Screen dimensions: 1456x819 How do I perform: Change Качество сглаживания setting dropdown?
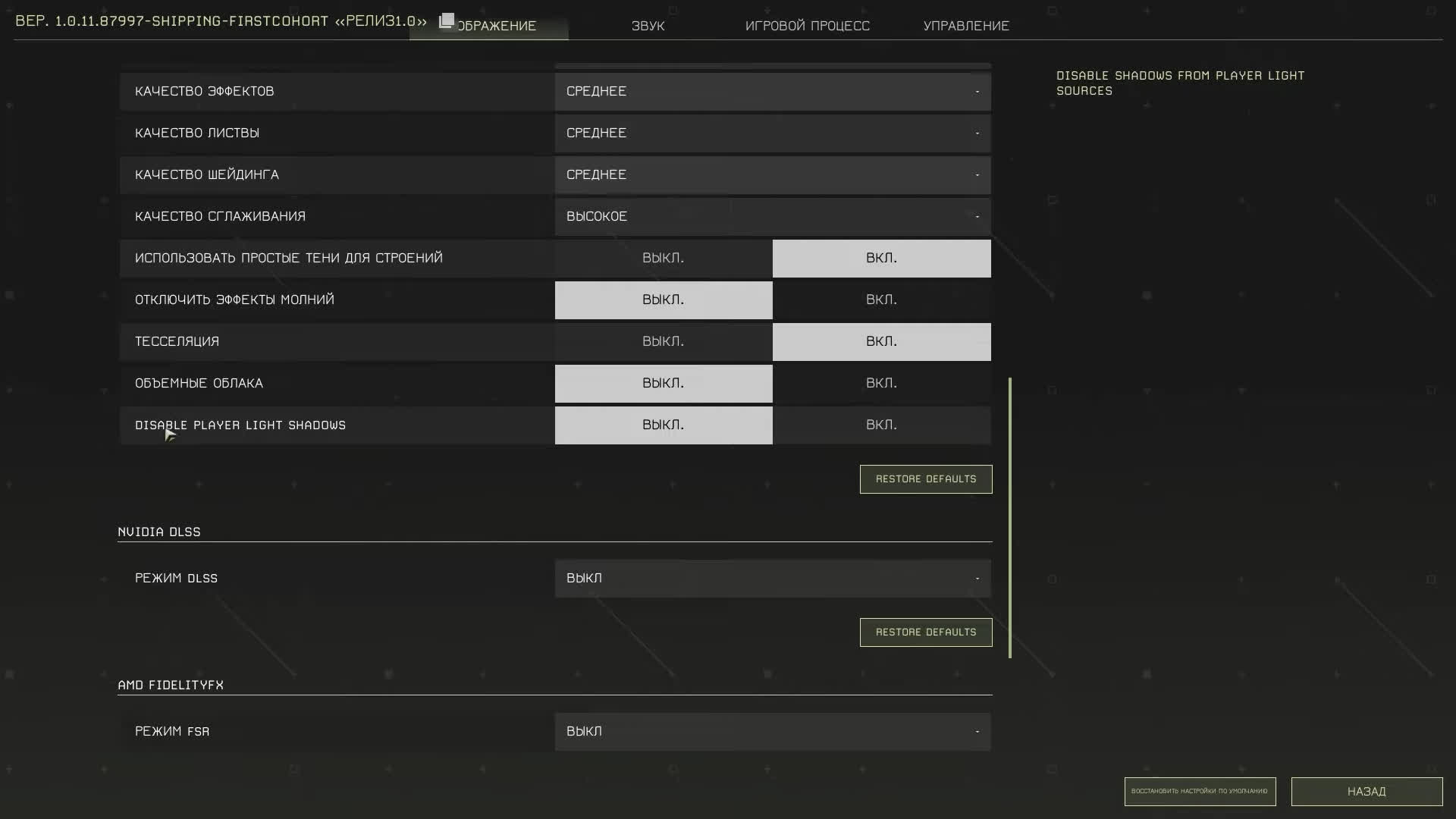click(x=772, y=217)
